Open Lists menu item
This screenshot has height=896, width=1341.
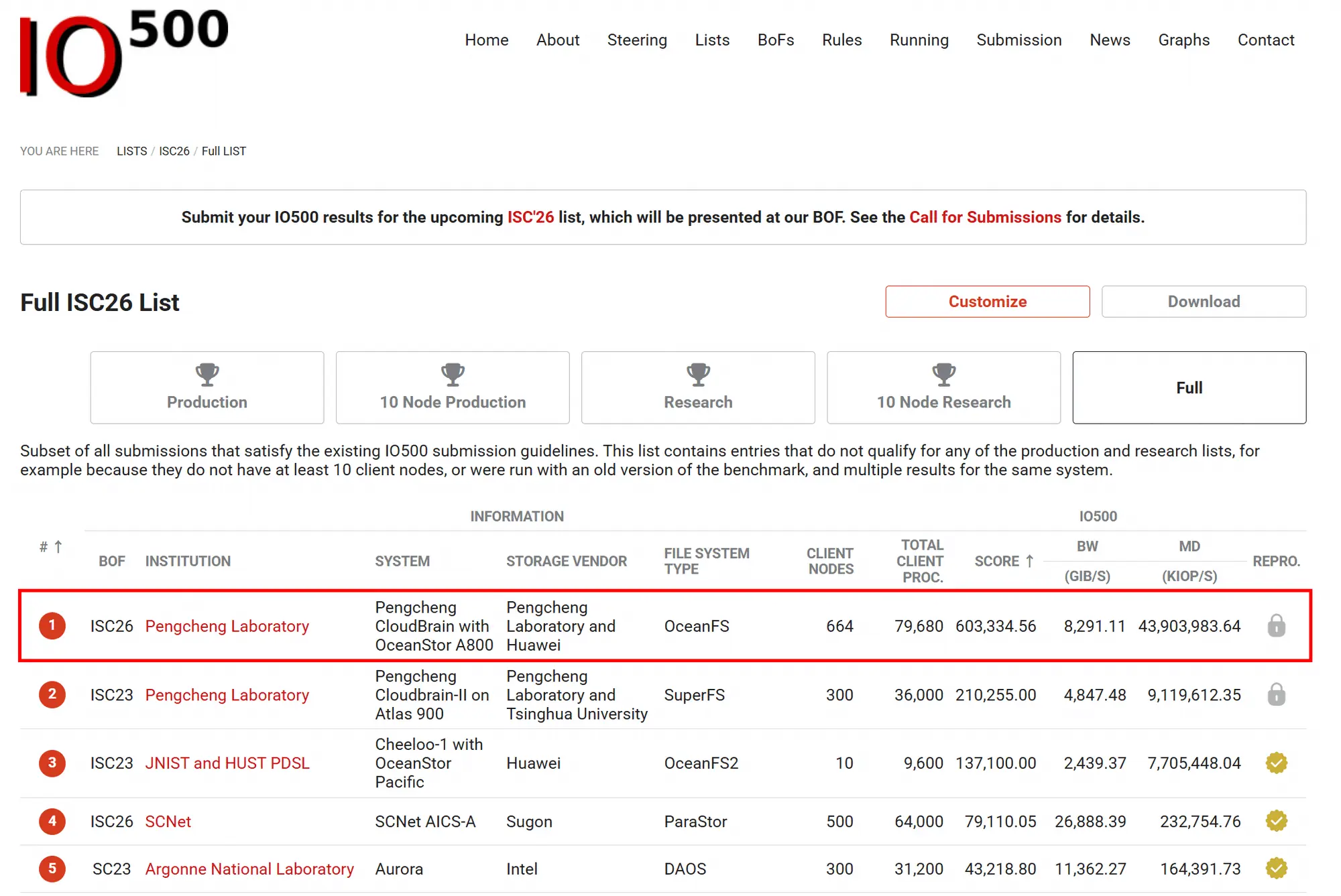[712, 40]
